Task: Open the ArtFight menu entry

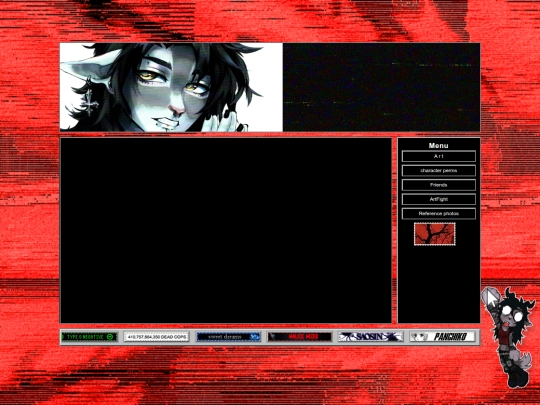Action: 438,199
